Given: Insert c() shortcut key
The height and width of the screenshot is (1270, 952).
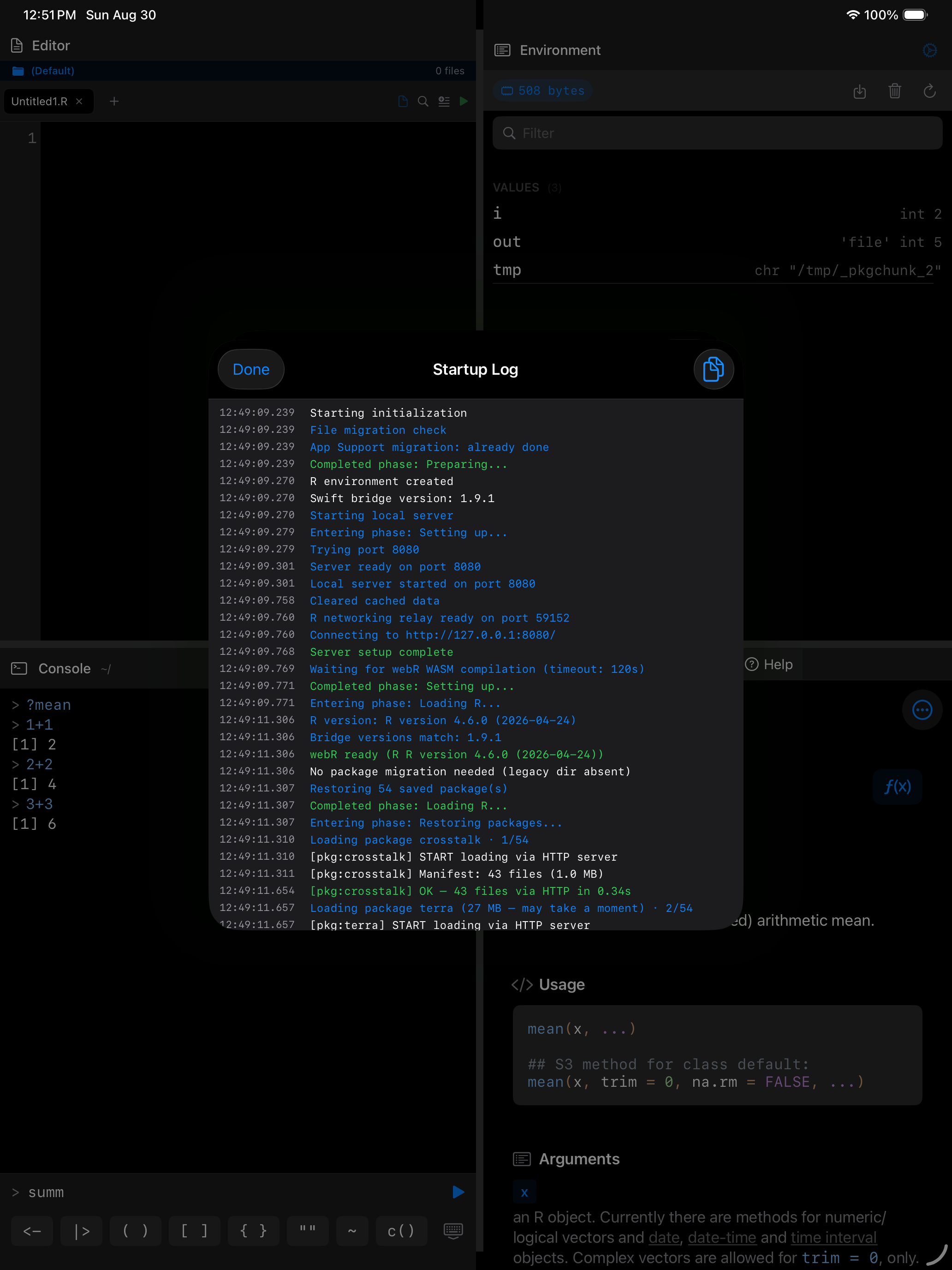Looking at the screenshot, I should click(x=401, y=1231).
